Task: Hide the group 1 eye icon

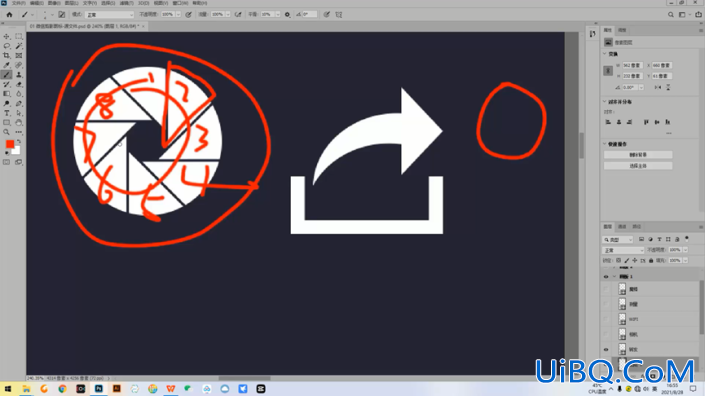Action: 606,276
